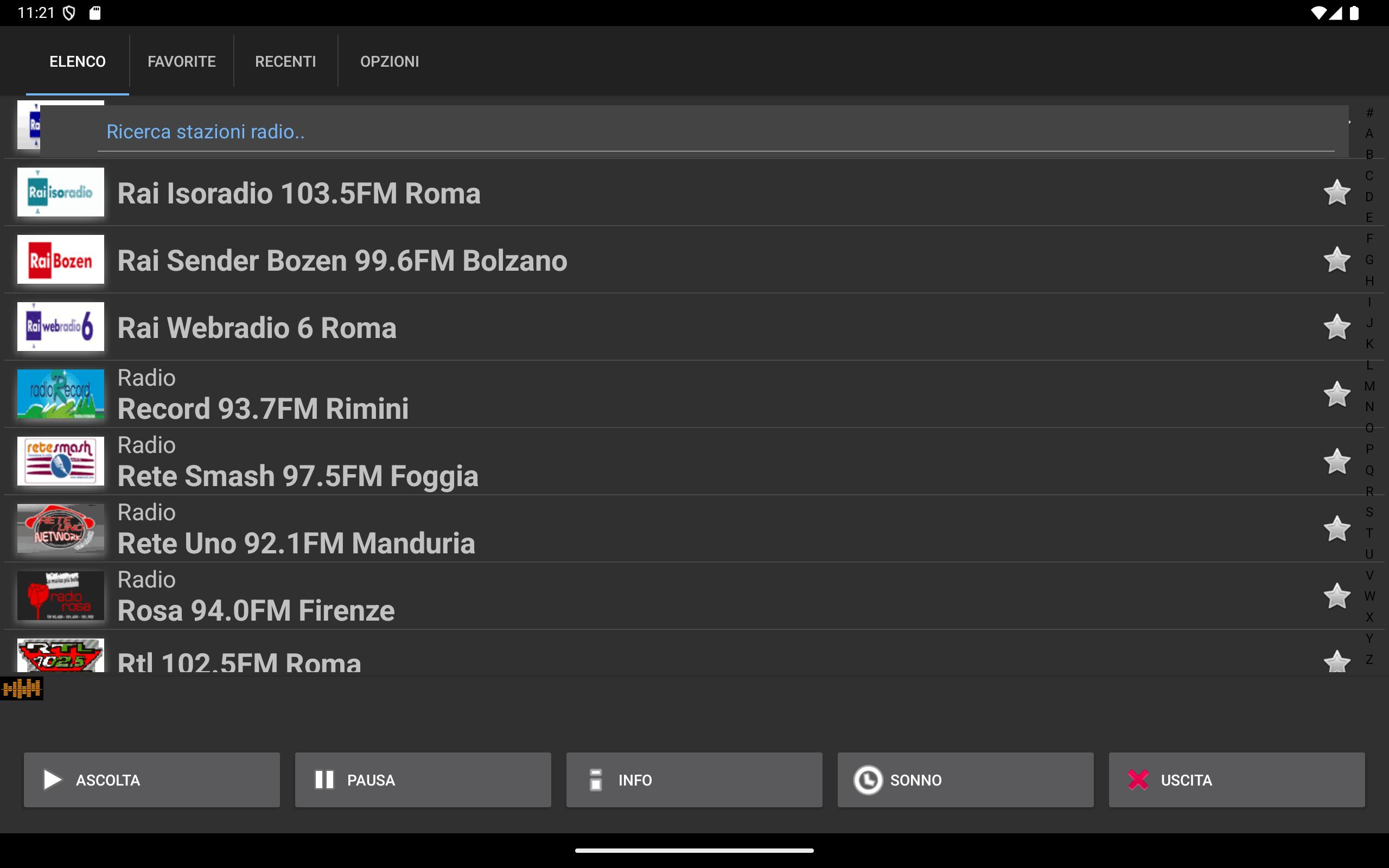Screen dimensions: 1389x868
Task: Jump to letter A in index
Action: tap(1369, 133)
